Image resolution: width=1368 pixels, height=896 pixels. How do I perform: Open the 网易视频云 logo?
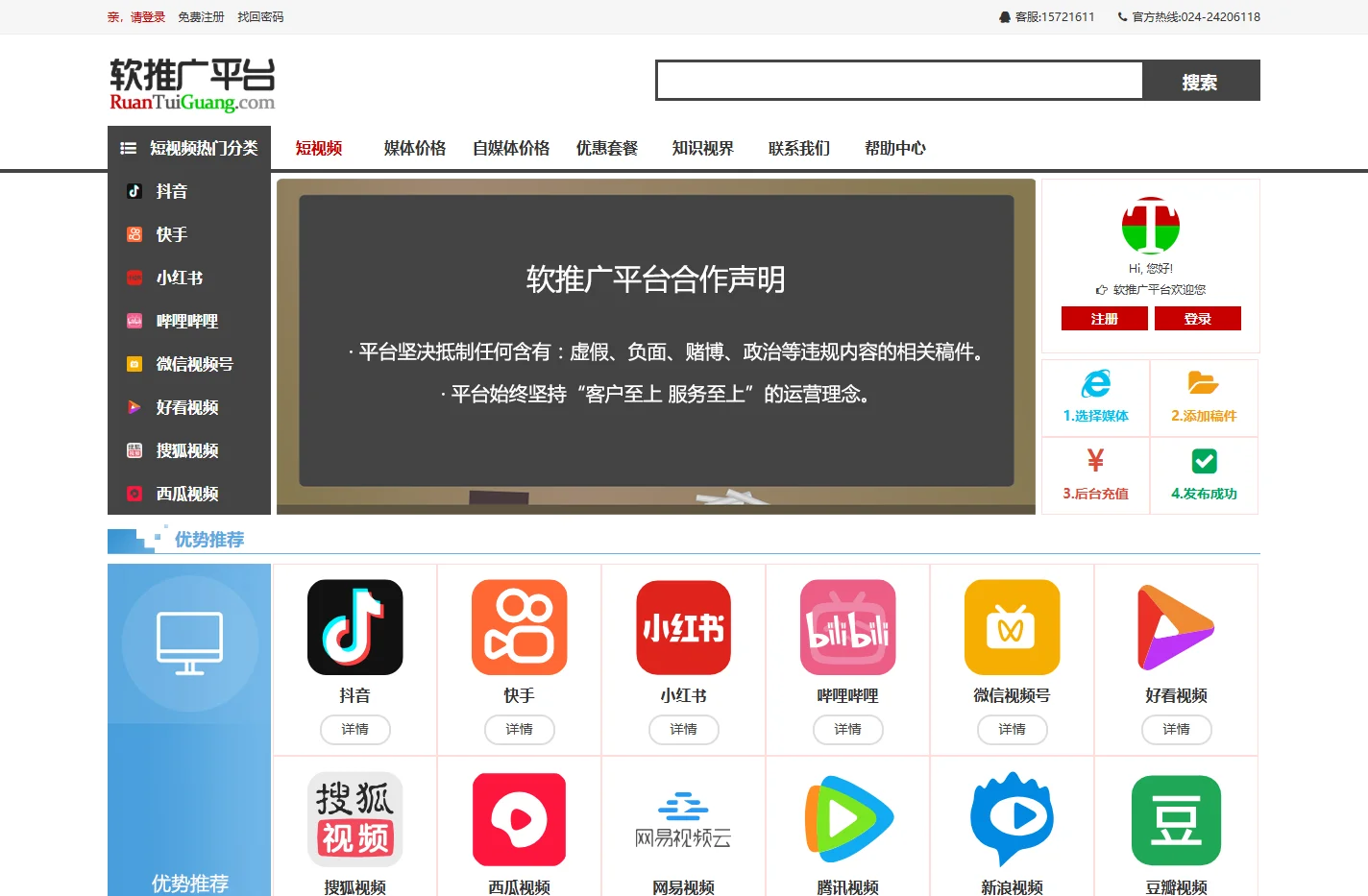tap(684, 819)
